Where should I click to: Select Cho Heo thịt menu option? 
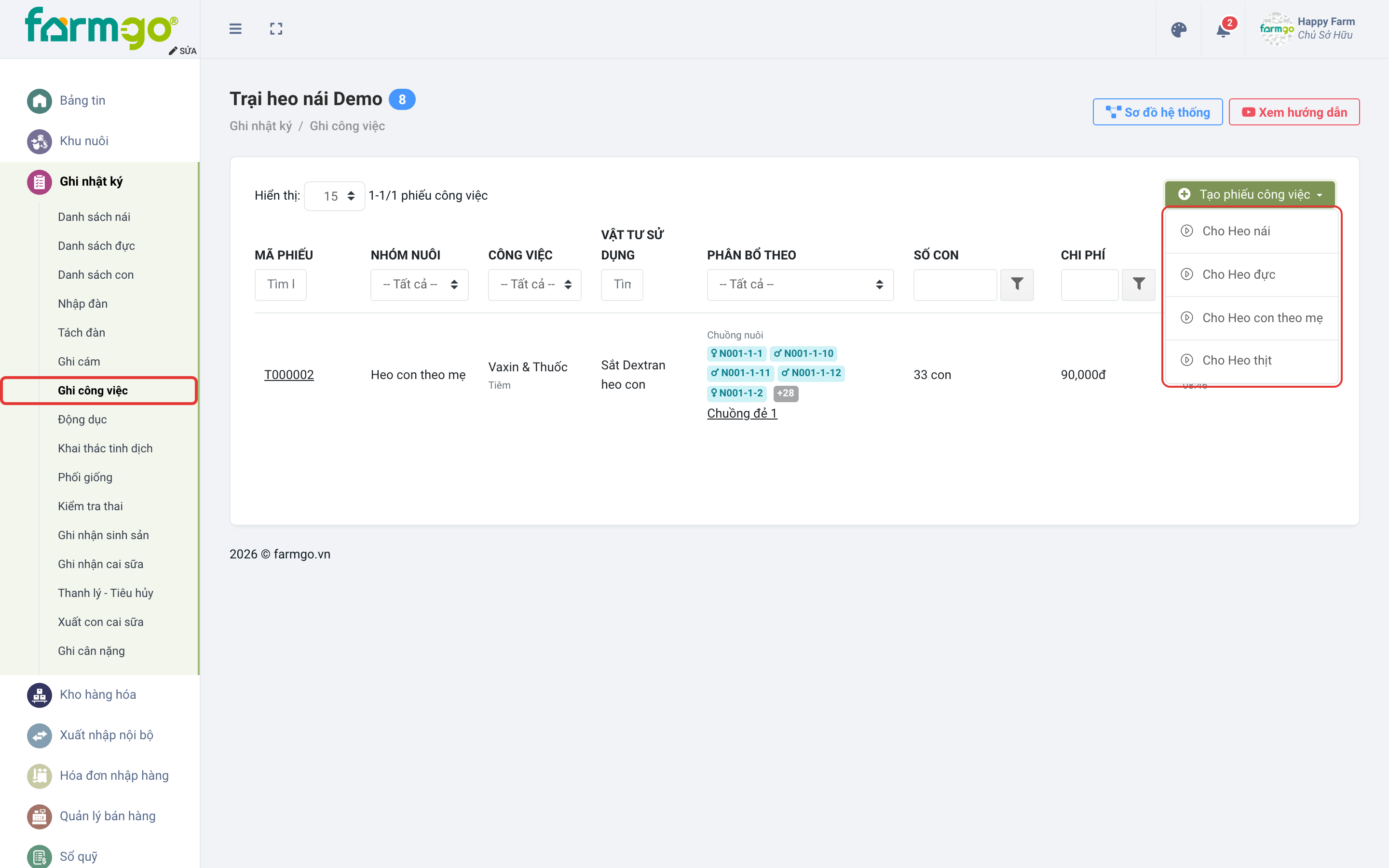[1252, 361]
